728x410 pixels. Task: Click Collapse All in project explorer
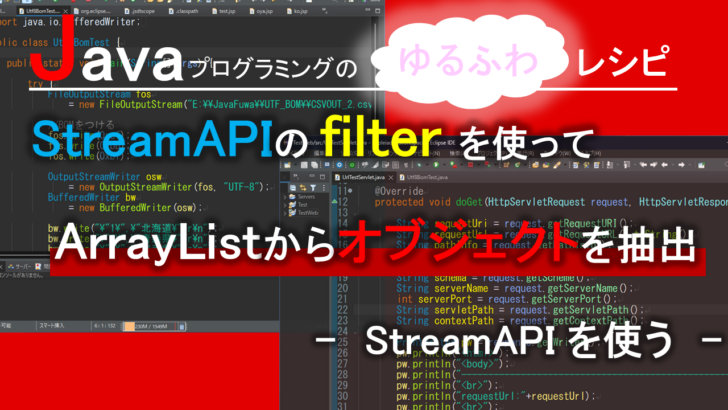[x=292, y=188]
